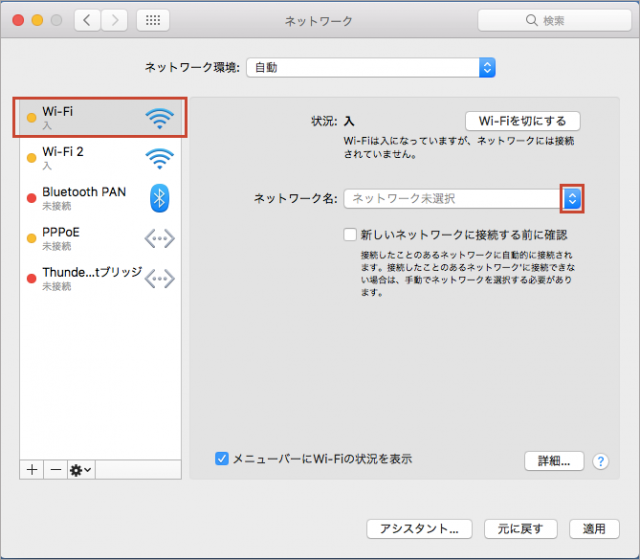Uncheck show Wi-Fi status in menu bar
640x560 pixels.
(x=222, y=459)
